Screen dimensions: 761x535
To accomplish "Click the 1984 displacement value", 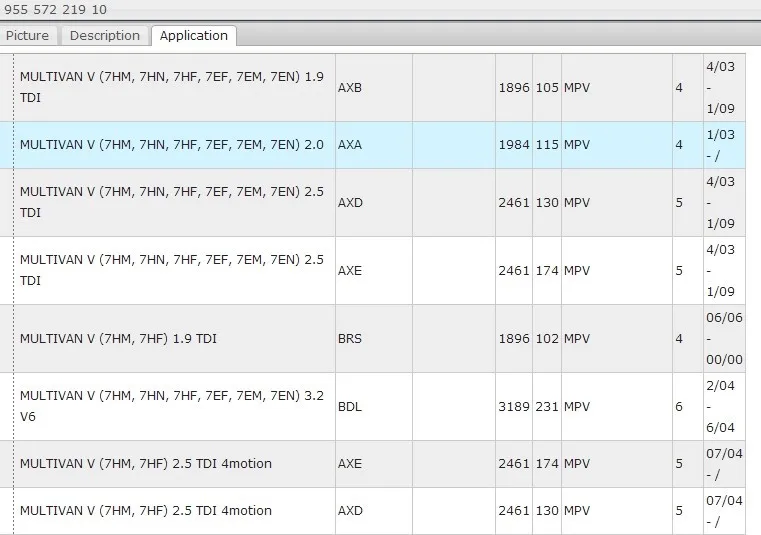I will [x=514, y=145].
